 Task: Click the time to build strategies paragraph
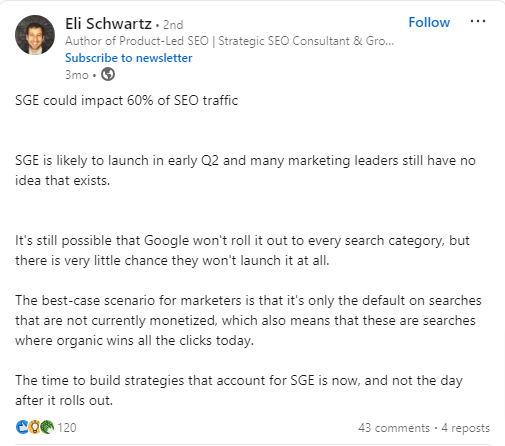(239, 390)
